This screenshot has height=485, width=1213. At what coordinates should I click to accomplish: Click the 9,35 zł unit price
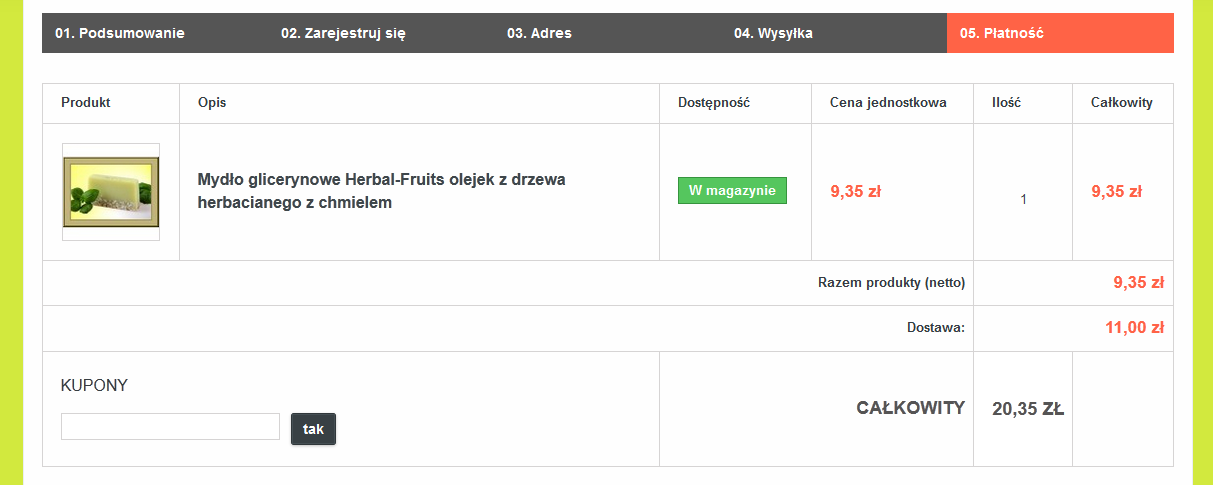click(855, 191)
